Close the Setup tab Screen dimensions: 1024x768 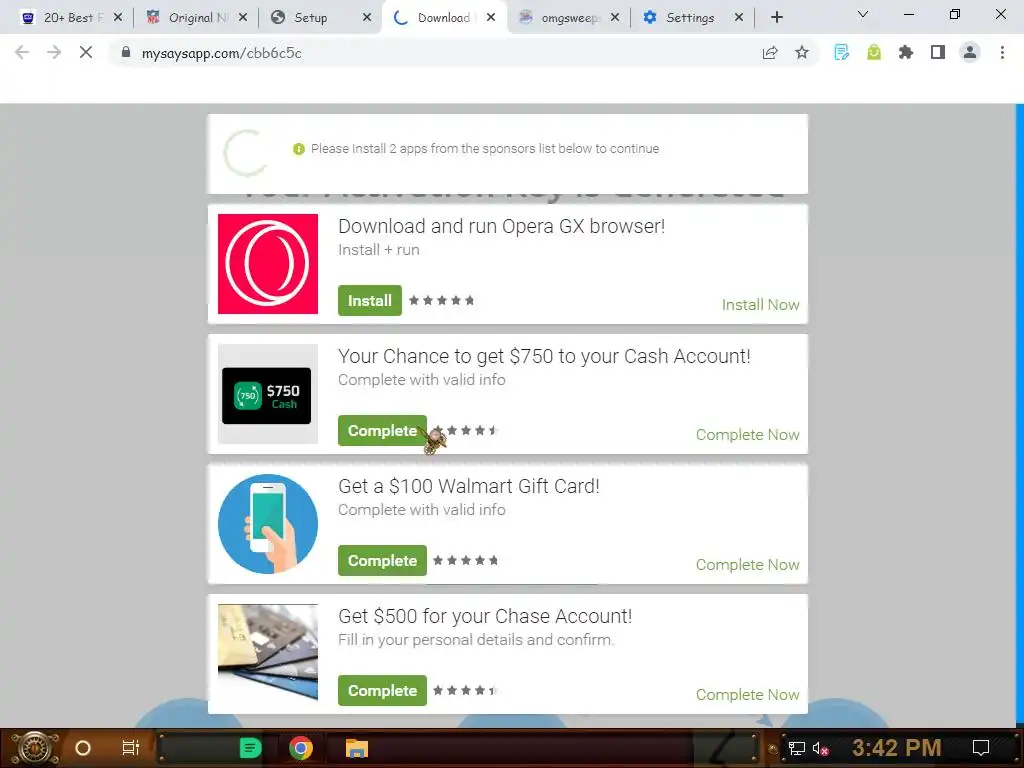pos(367,18)
